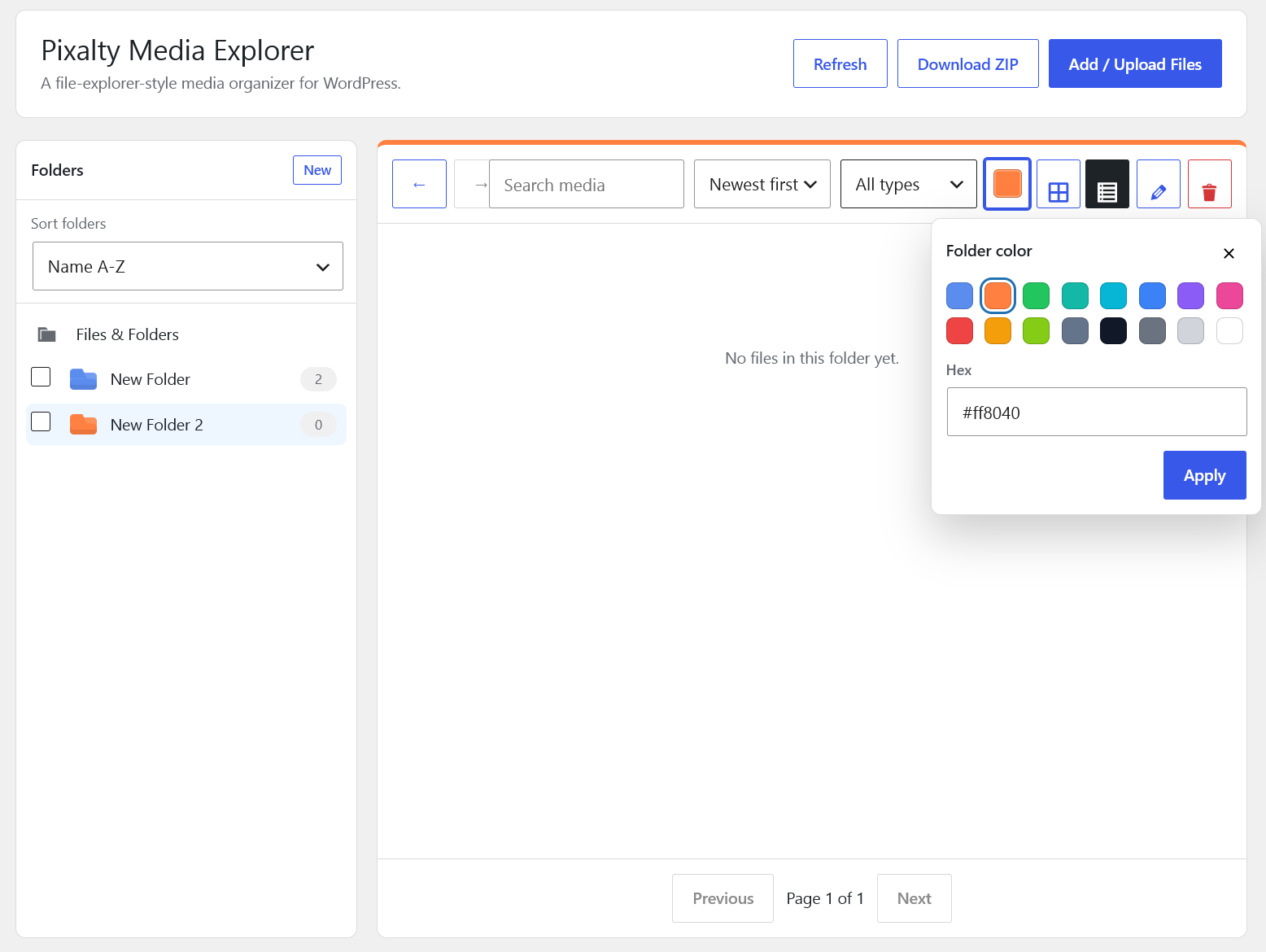1266x952 pixels.
Task: Open the All types filter dropdown
Action: pos(909,184)
